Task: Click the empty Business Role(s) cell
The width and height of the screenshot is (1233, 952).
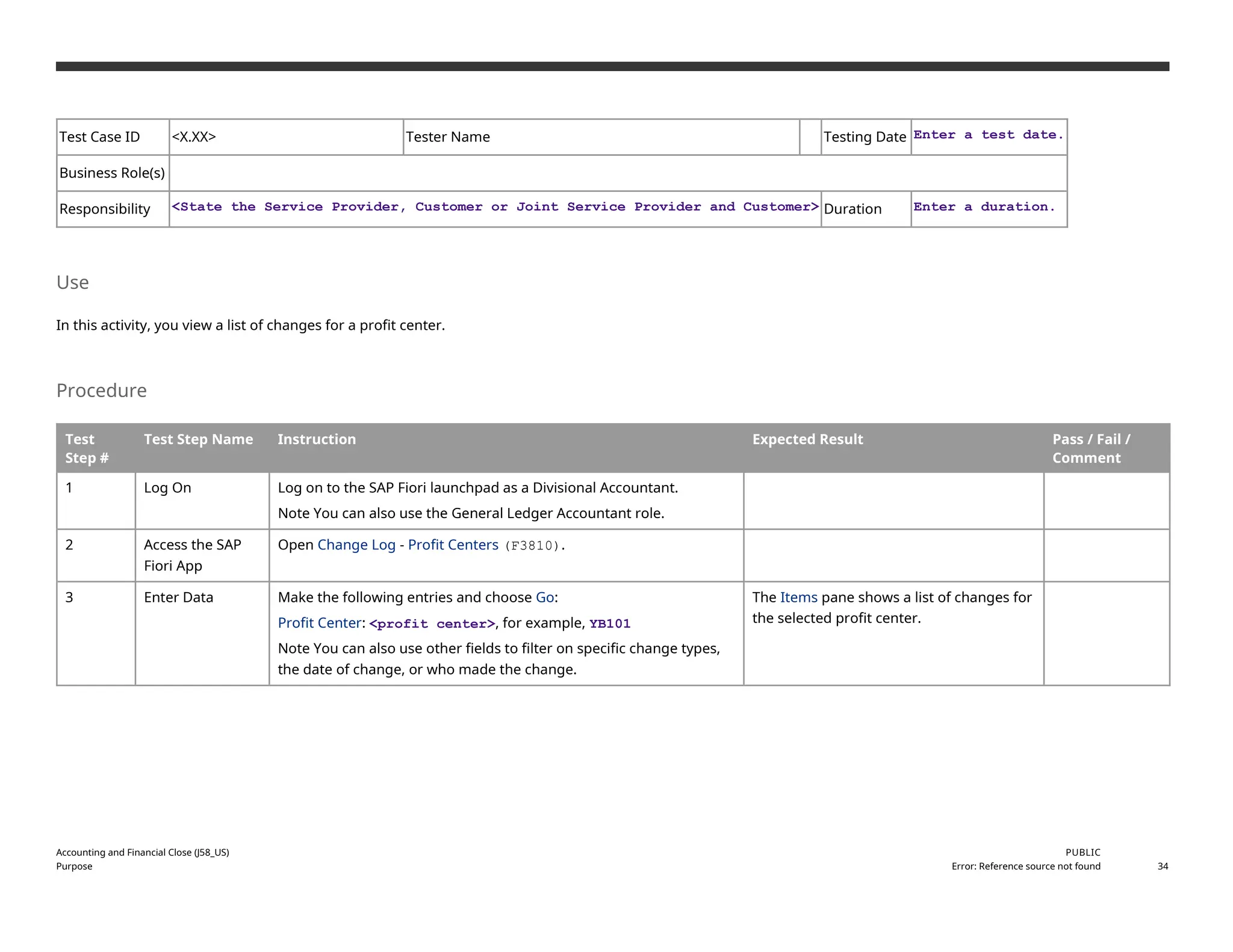Action: (617, 173)
